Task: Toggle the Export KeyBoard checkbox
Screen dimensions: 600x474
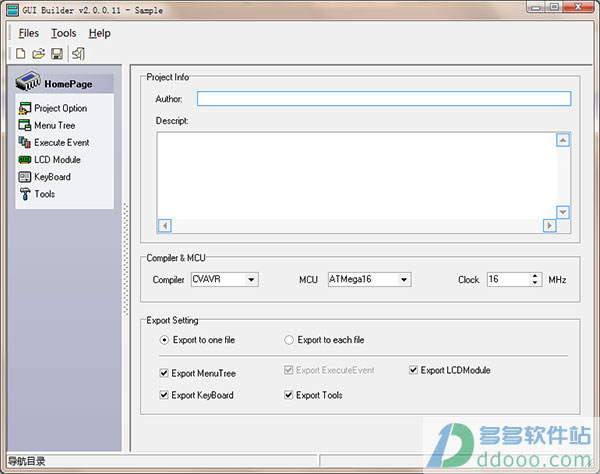Action: coord(196,395)
